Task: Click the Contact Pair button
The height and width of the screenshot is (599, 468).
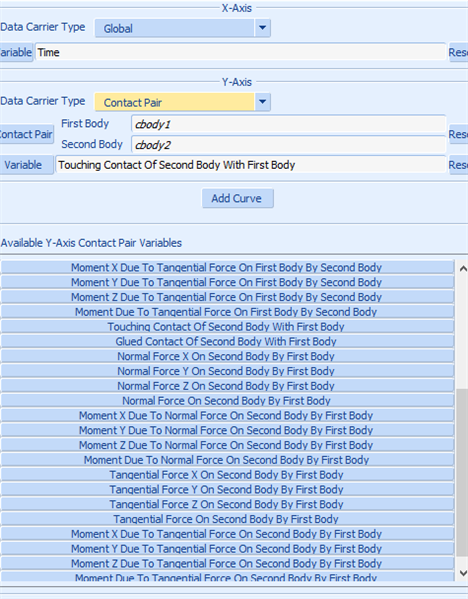Action: [26, 134]
